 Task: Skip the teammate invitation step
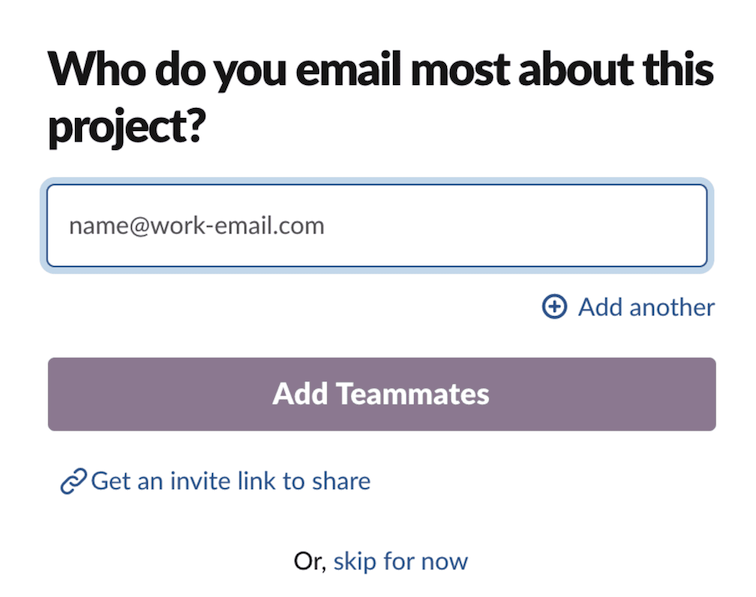(401, 562)
